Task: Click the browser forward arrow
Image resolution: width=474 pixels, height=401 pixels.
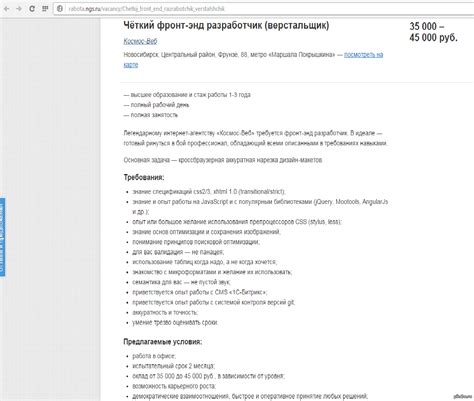Action: (19, 9)
